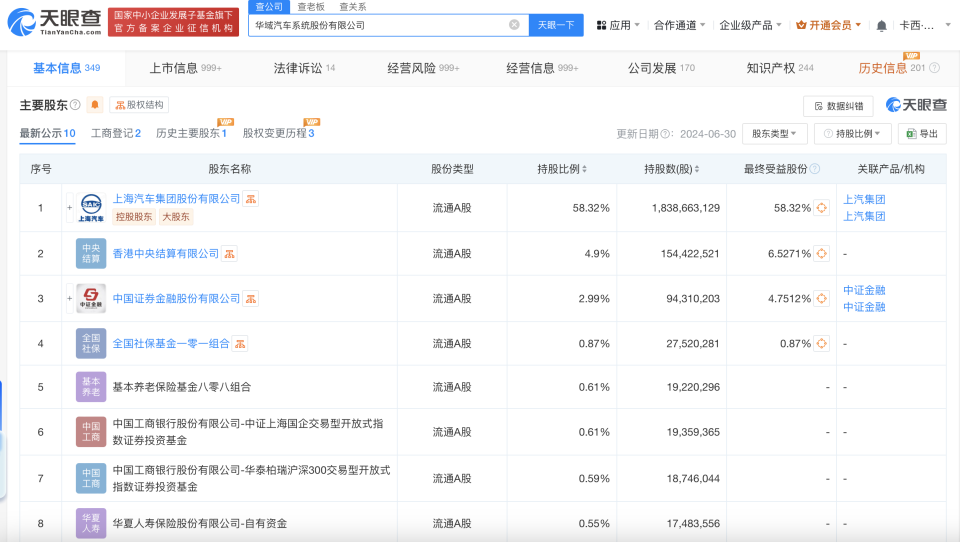
Task: Open the 经营信息 tab
Action: [x=542, y=68]
